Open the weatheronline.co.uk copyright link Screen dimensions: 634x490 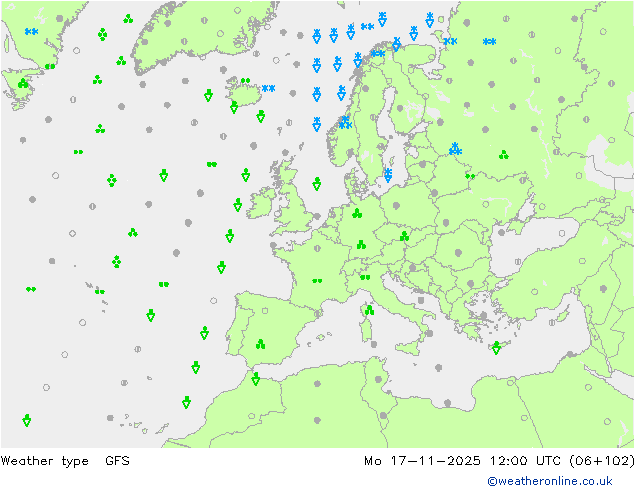pos(550,481)
